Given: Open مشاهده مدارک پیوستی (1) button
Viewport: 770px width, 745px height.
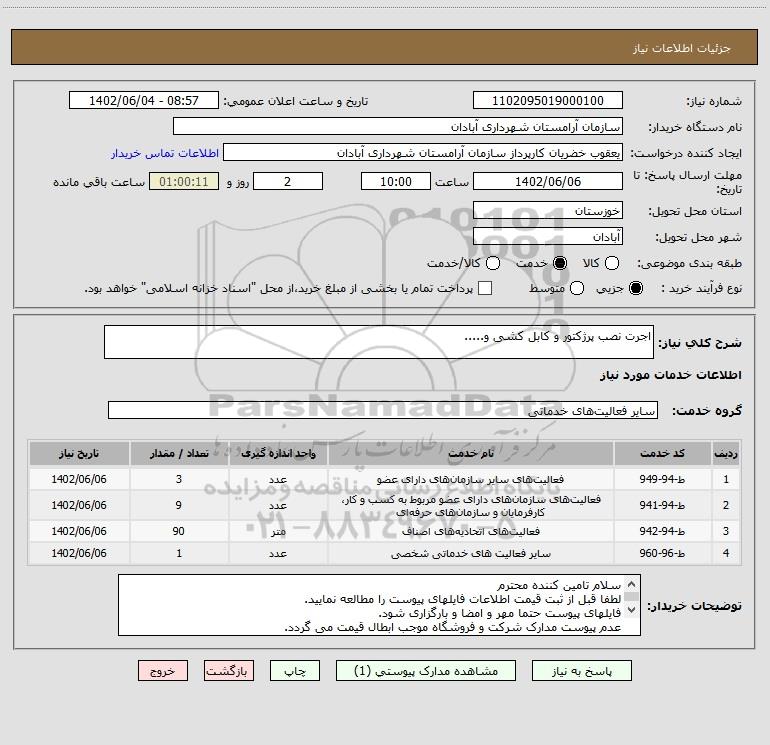Looking at the screenshot, I should 426,671.
